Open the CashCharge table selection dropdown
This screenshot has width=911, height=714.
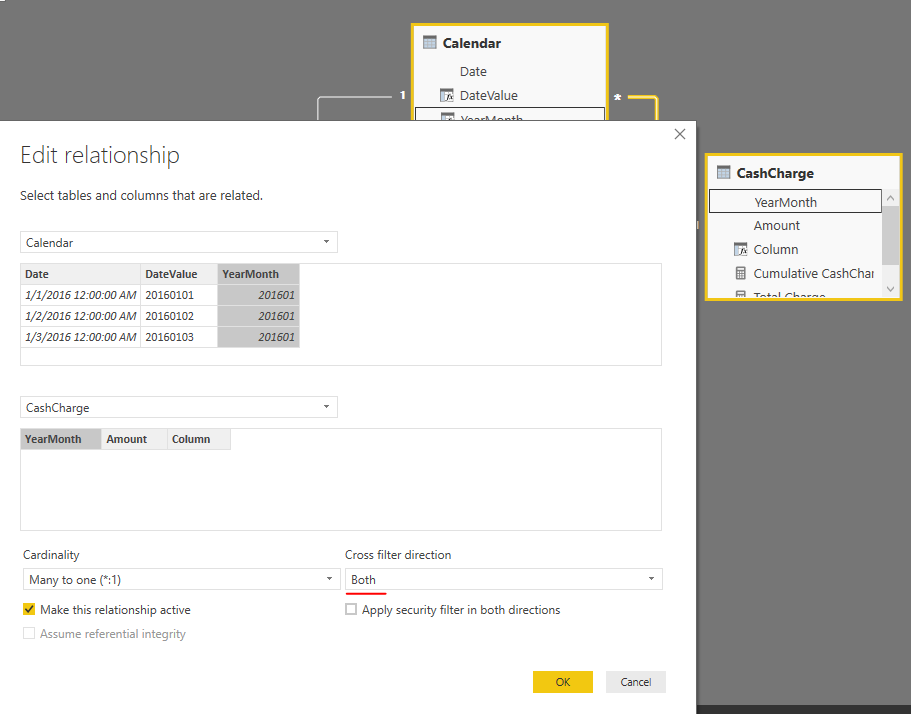click(x=179, y=407)
